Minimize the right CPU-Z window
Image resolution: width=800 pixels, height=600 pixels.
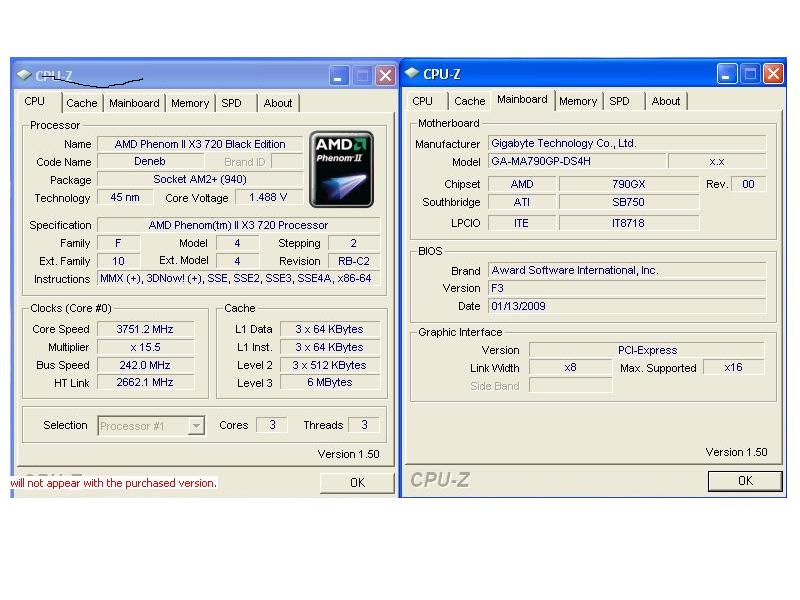tap(728, 74)
